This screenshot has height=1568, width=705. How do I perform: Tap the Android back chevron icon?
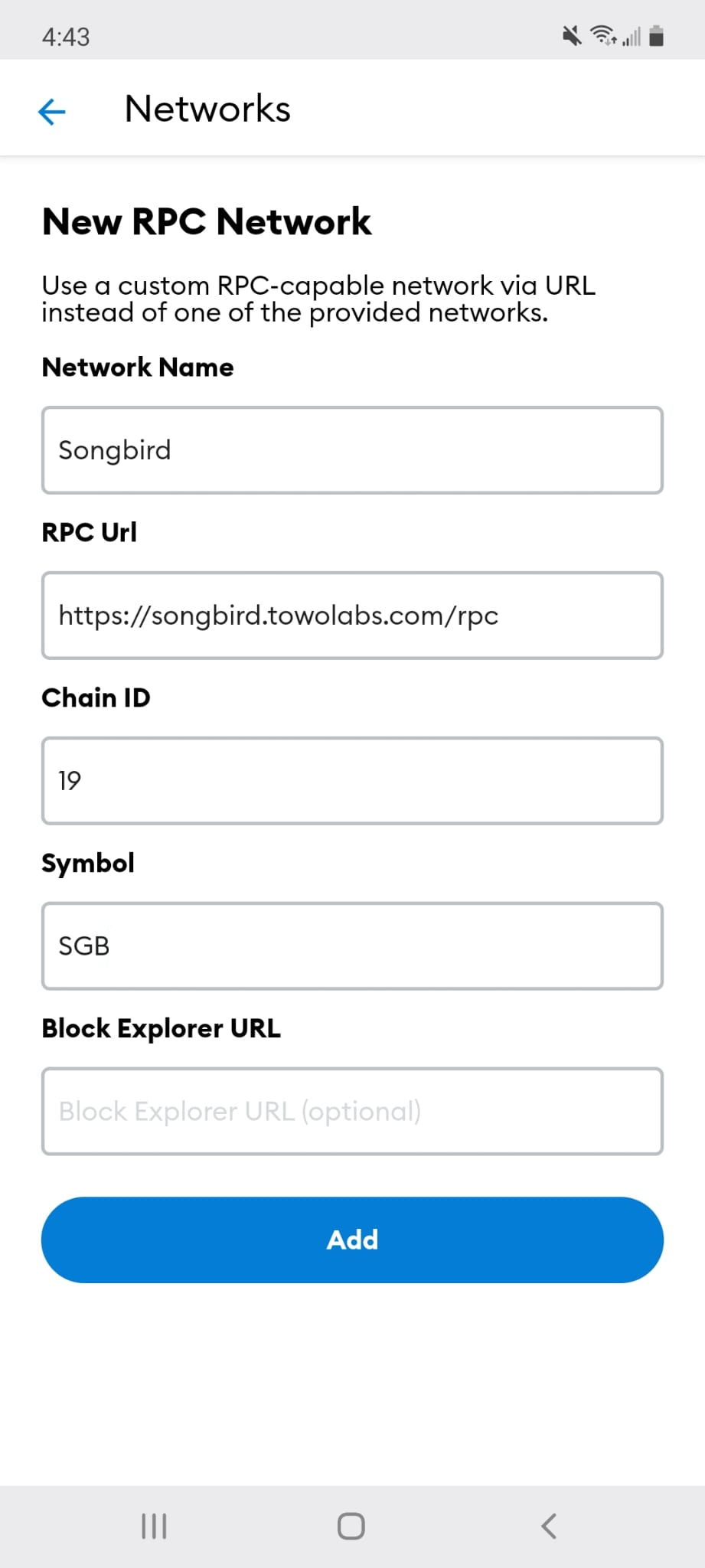[x=548, y=1526]
